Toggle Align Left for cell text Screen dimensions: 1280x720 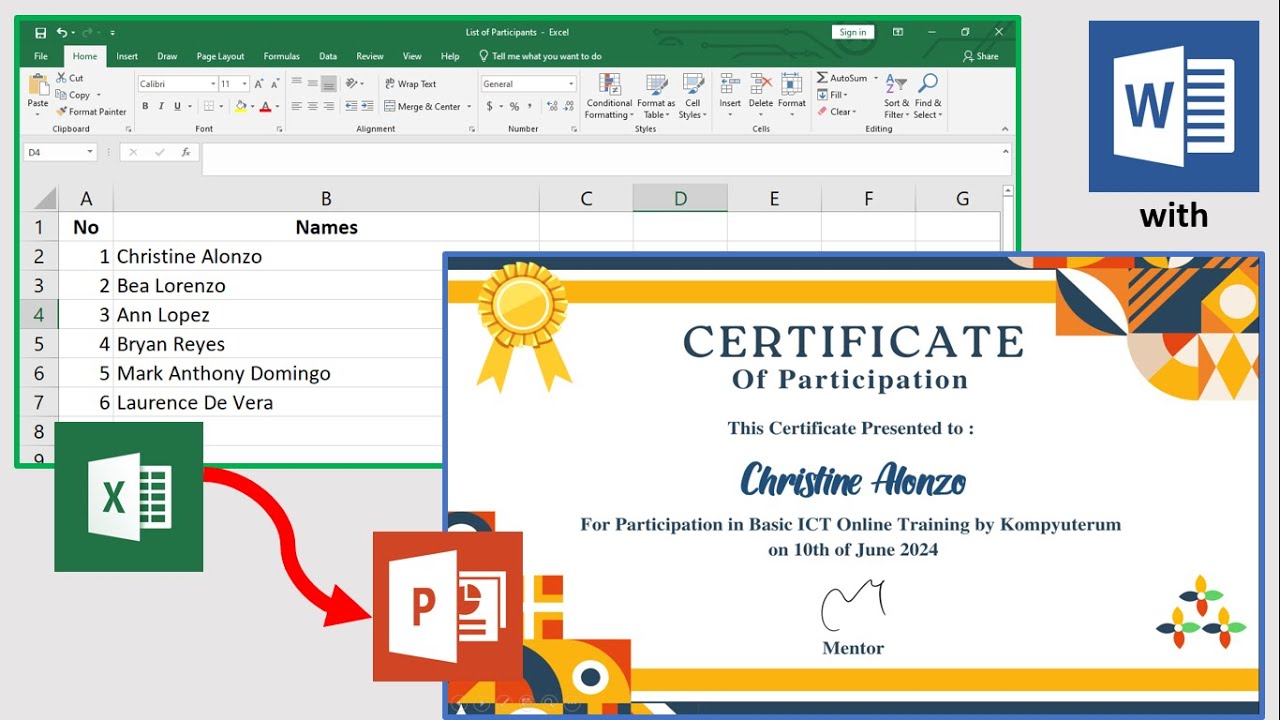(x=297, y=106)
